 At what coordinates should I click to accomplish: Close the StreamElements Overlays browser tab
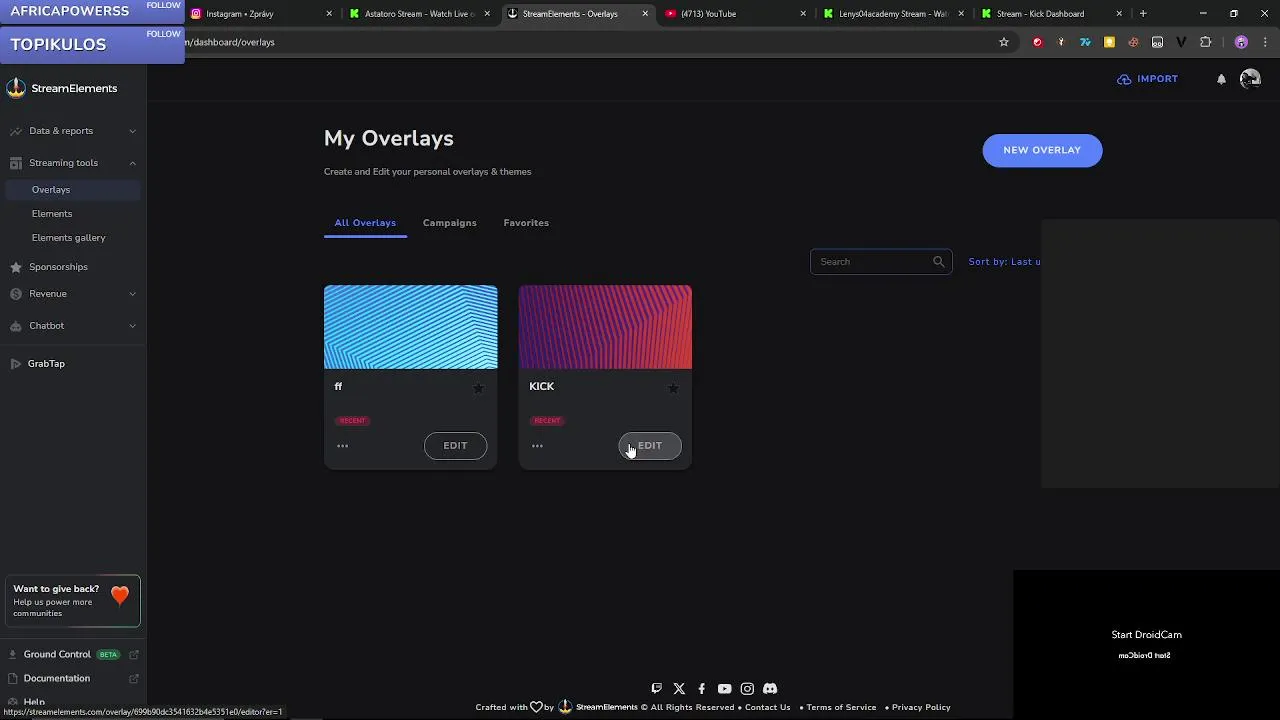645,14
